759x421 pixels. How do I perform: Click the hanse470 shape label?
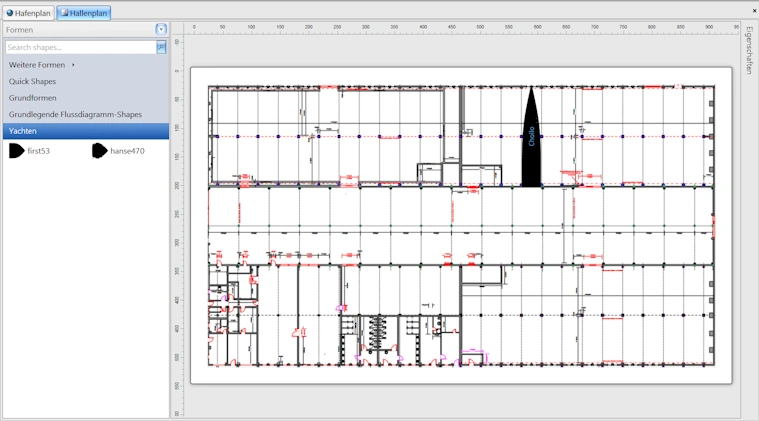(x=127, y=151)
